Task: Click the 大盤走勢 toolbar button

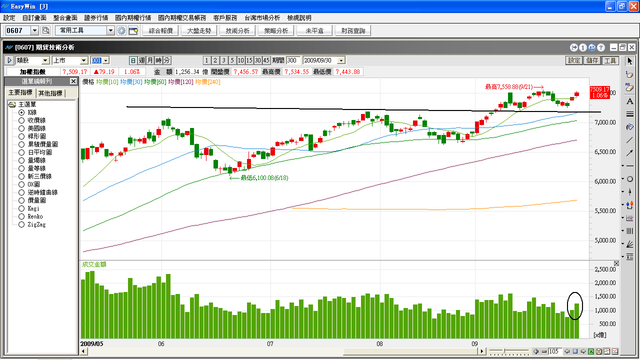Action: coord(199,31)
